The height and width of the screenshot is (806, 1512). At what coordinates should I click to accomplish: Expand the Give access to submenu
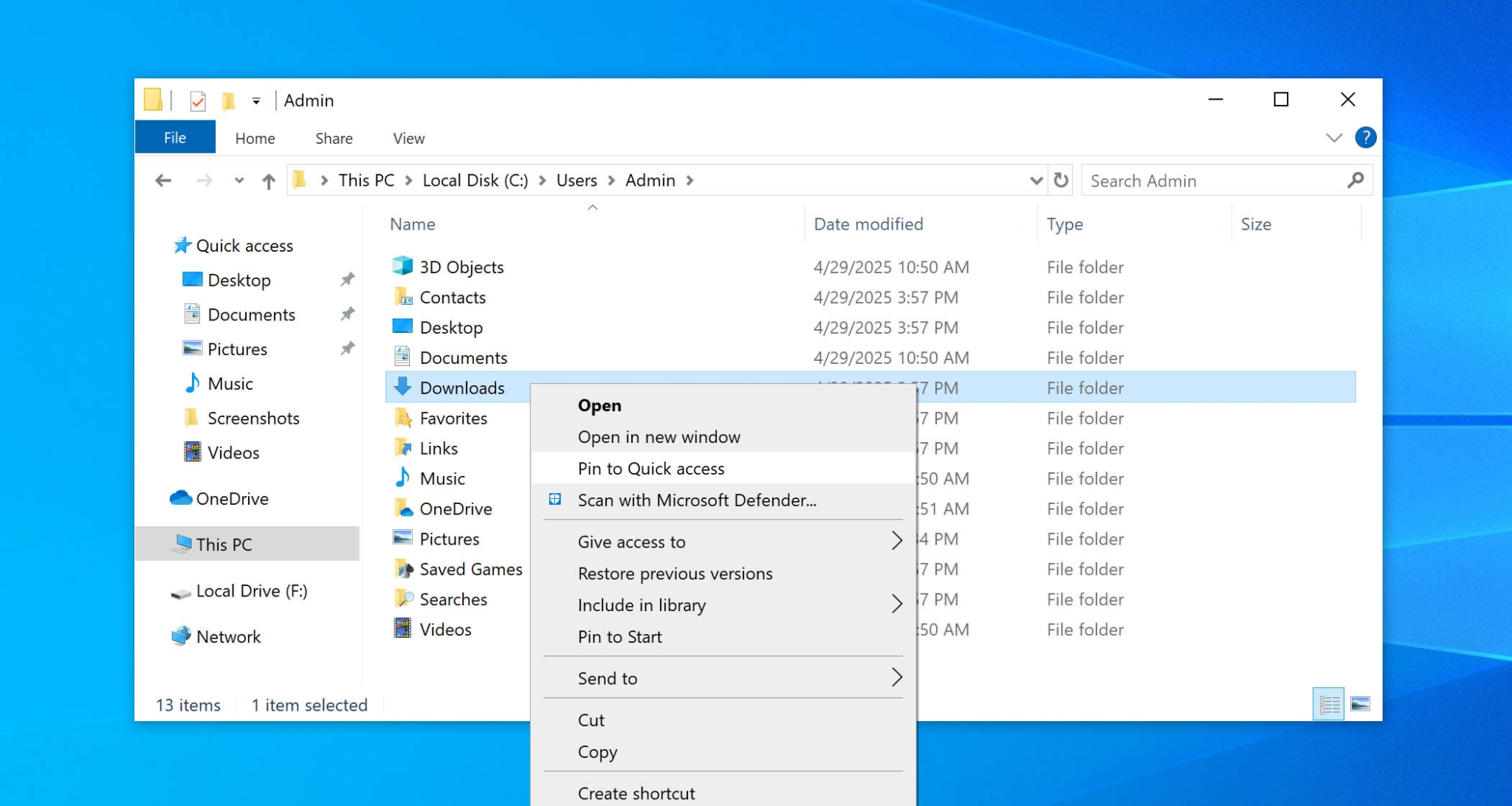coord(633,541)
